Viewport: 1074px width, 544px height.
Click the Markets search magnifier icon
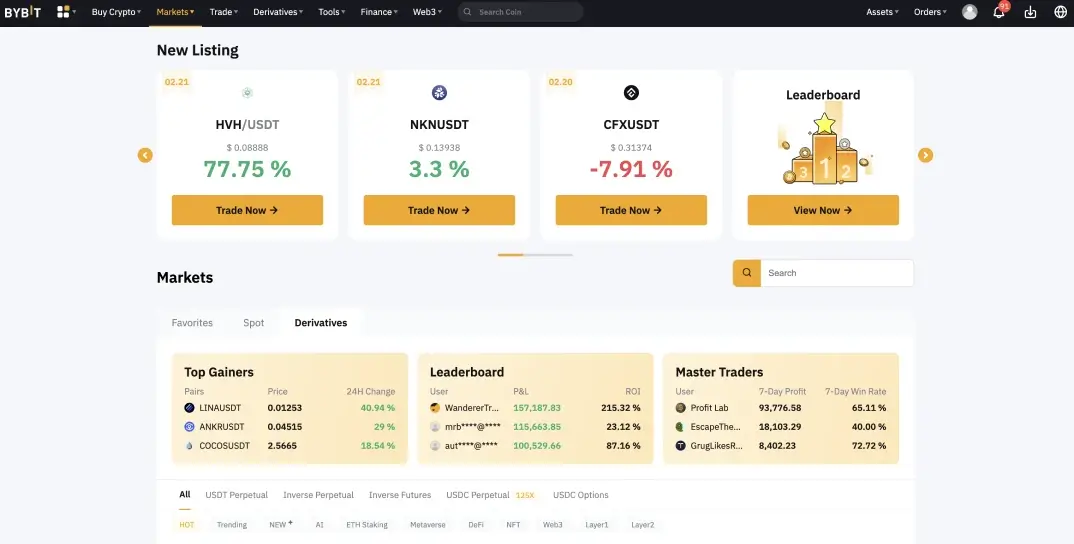click(x=747, y=273)
